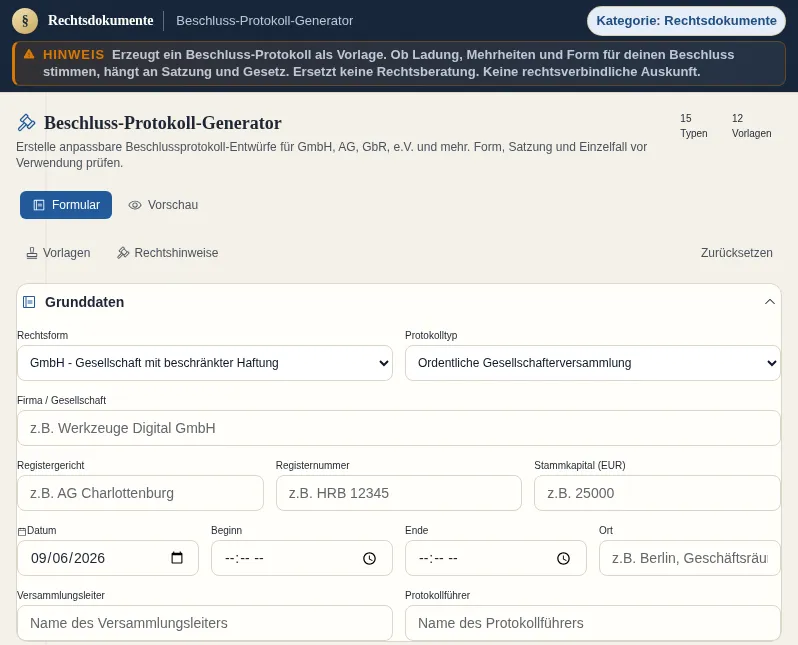Screen dimensions: 798x645
Task: Click the Kategorie: Rechtsdokumente badge
Action: [x=686, y=21]
